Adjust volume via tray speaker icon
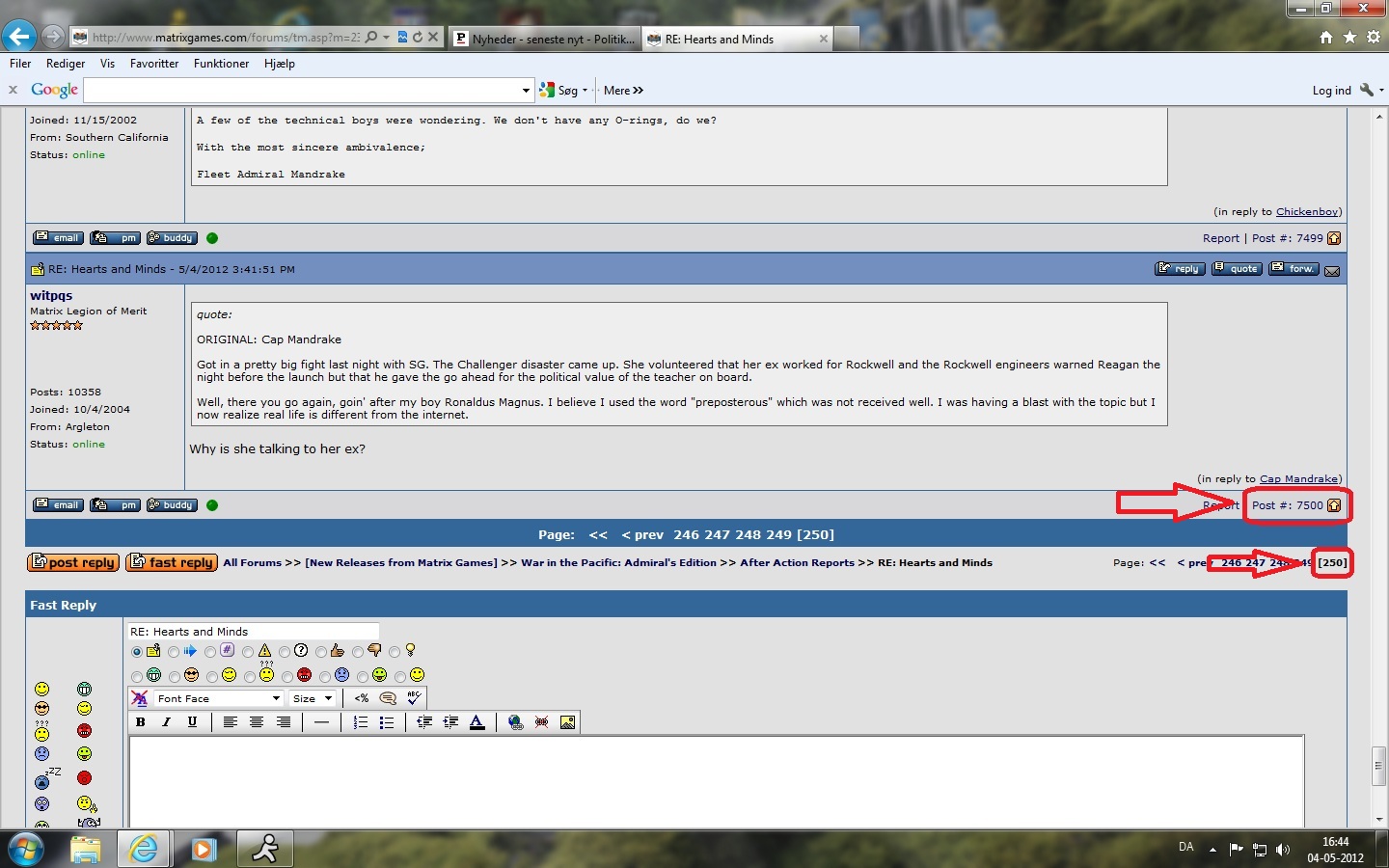Image resolution: width=1389 pixels, height=868 pixels. (x=1282, y=850)
